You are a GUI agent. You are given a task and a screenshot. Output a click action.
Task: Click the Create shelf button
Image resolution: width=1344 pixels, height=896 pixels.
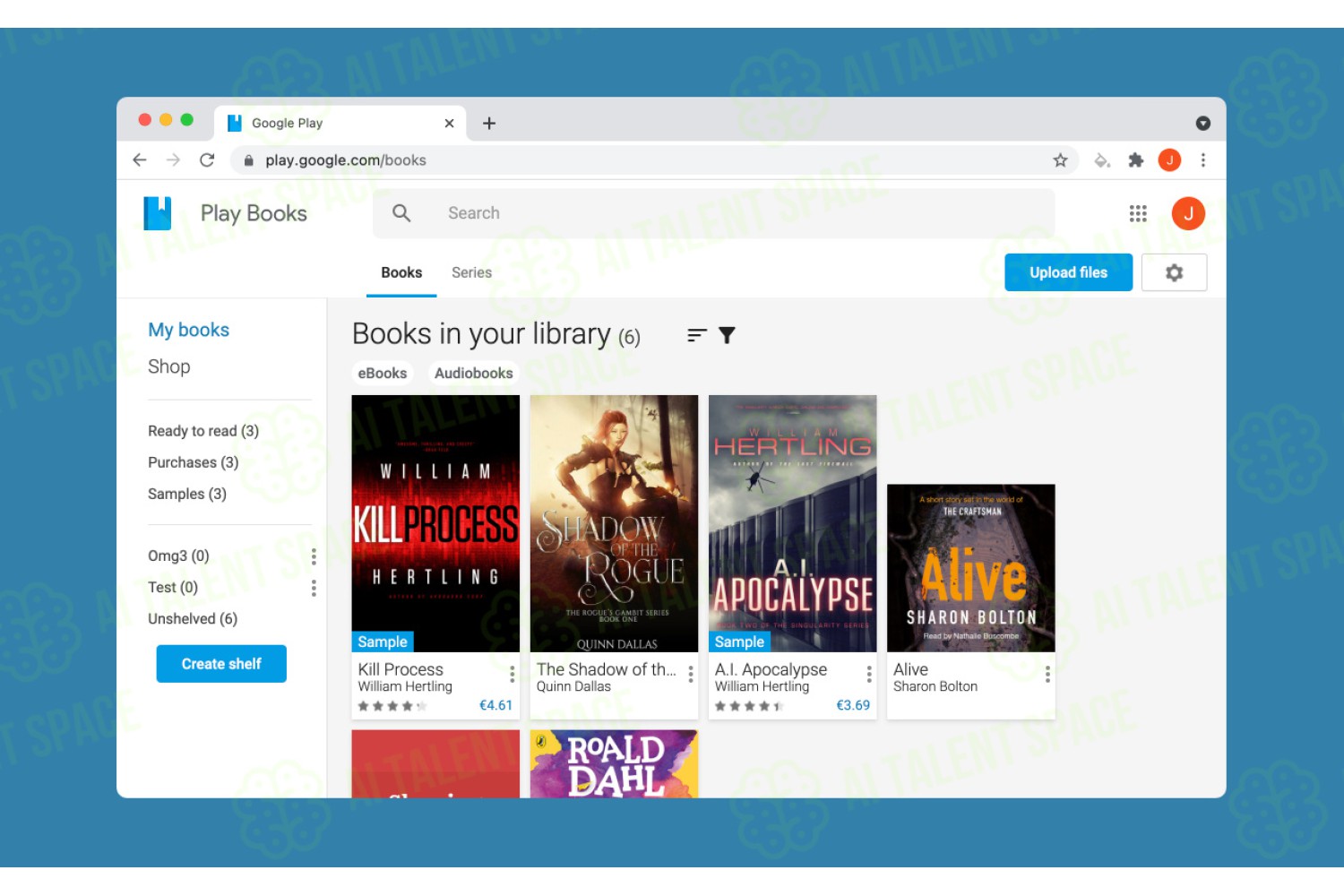[x=221, y=664]
